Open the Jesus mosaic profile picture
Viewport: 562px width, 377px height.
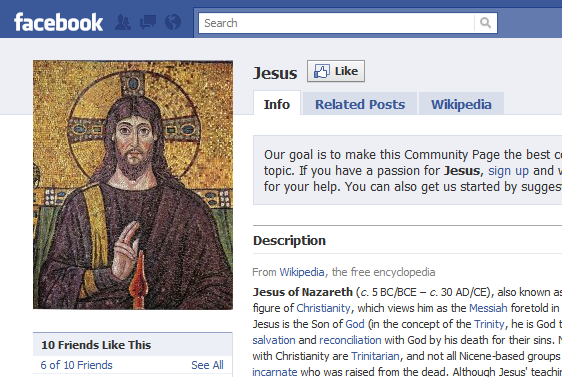(x=133, y=185)
